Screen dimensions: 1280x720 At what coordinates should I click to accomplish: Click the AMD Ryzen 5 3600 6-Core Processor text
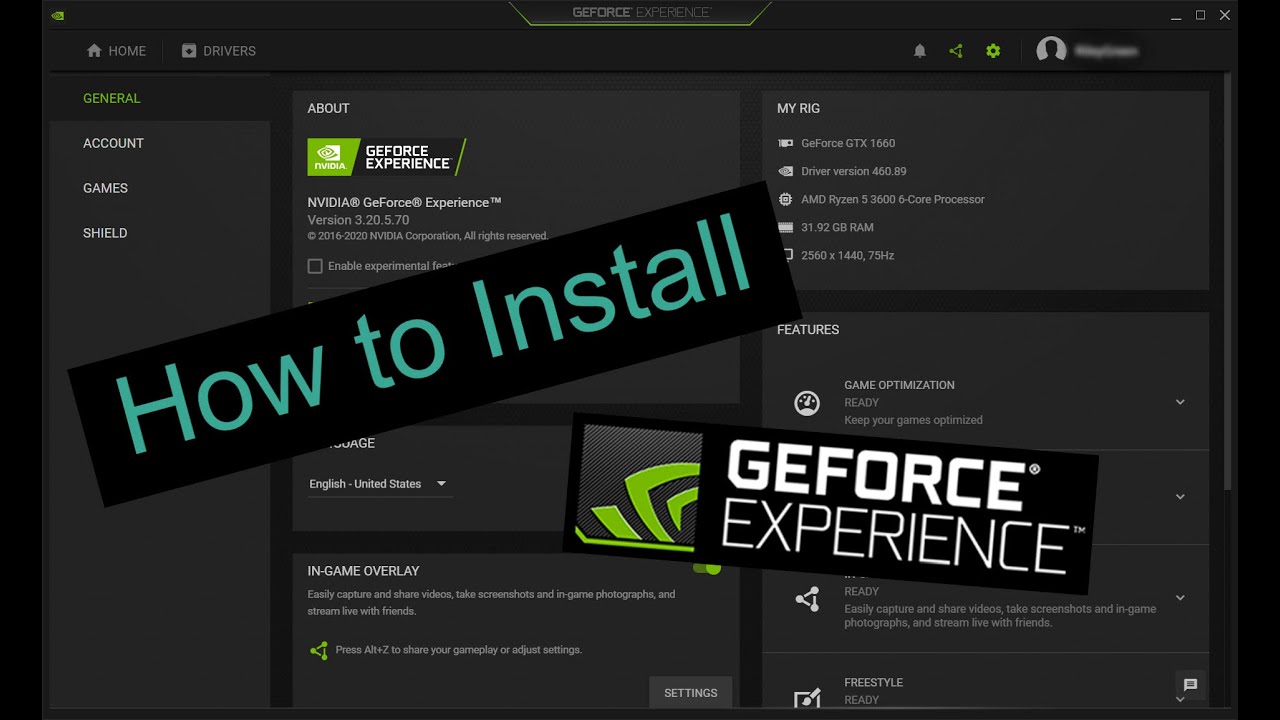tap(893, 199)
